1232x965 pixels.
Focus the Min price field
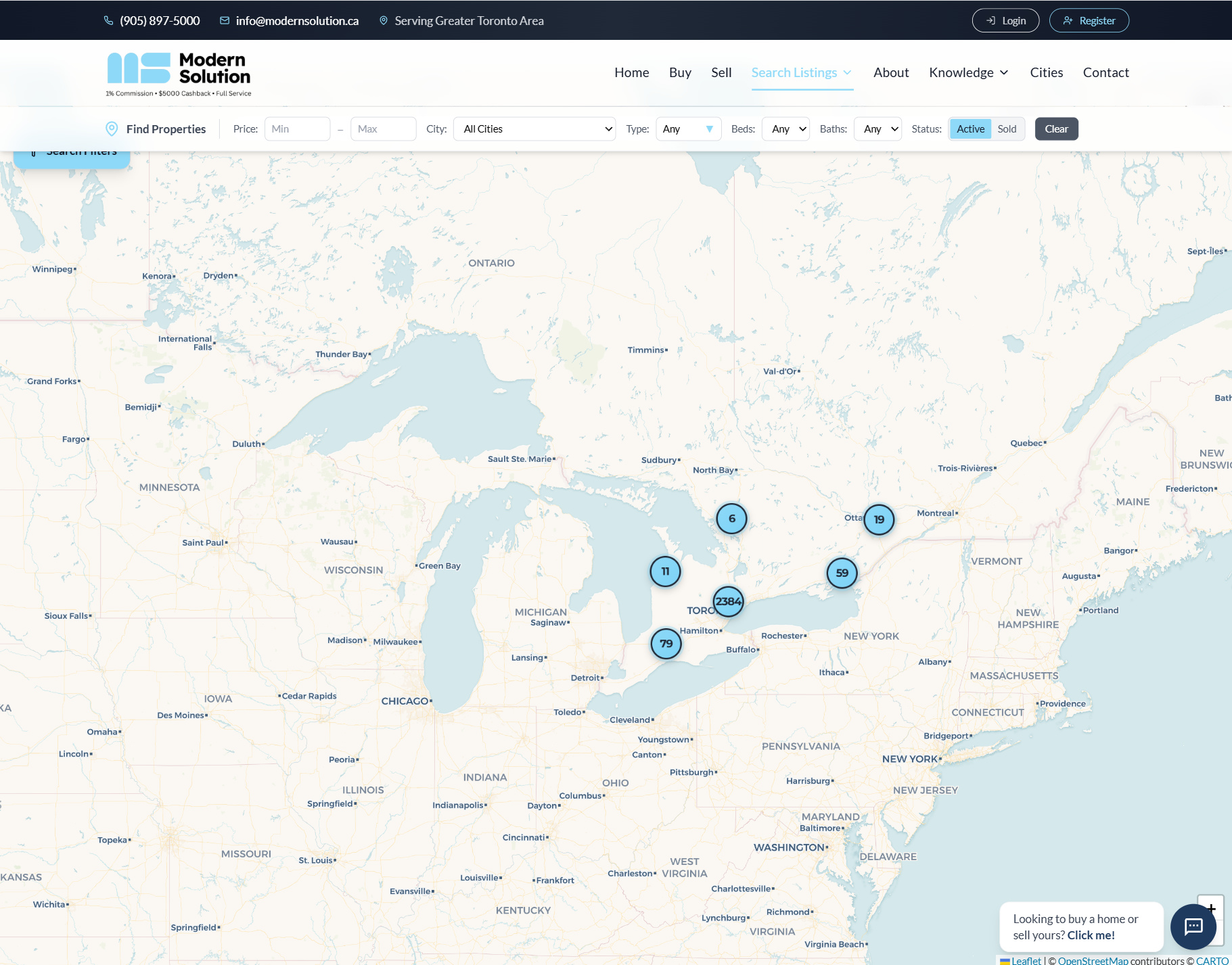click(x=297, y=128)
